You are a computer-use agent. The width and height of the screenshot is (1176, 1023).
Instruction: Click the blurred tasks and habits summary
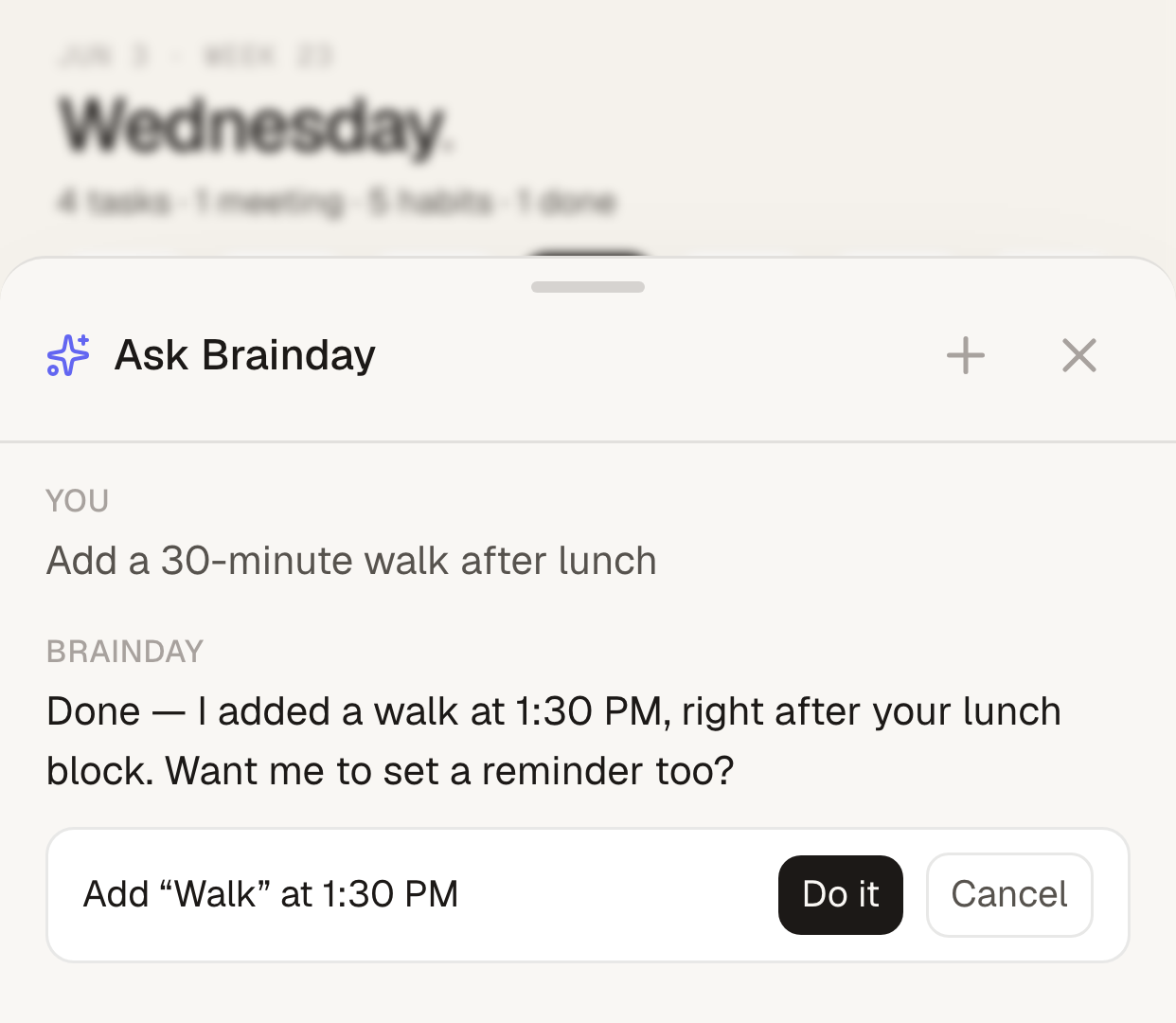(336, 202)
